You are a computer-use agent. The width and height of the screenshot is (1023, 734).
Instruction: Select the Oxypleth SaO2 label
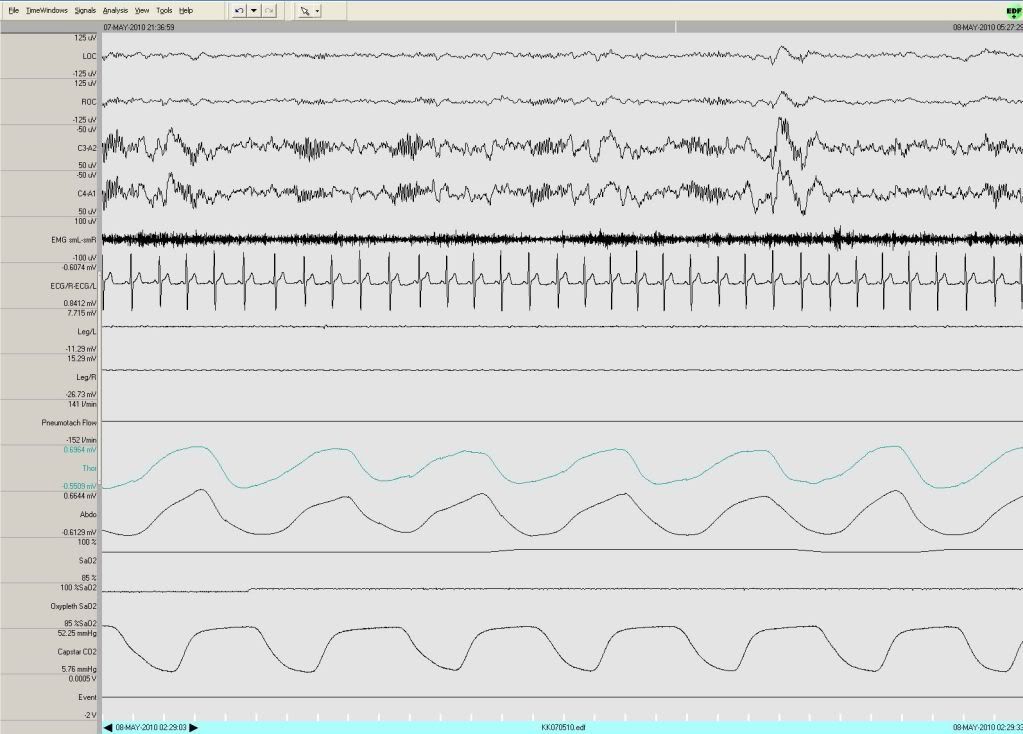click(73, 606)
